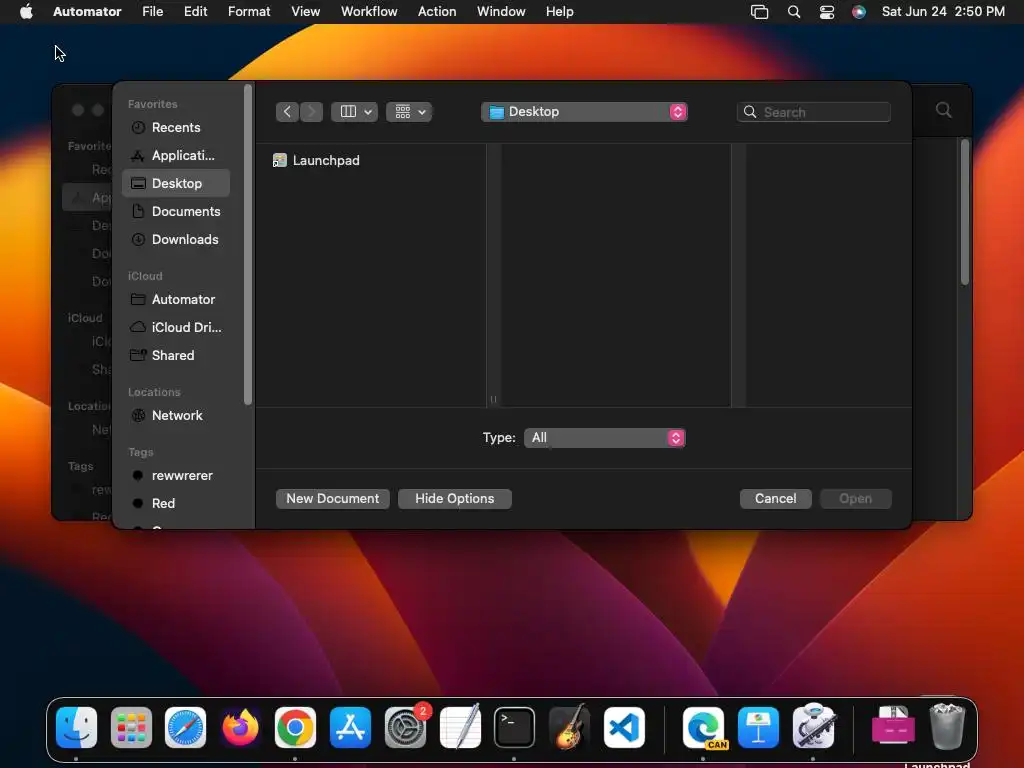The image size is (1024, 768).
Task: Open System Settings in the Dock
Action: (406, 727)
